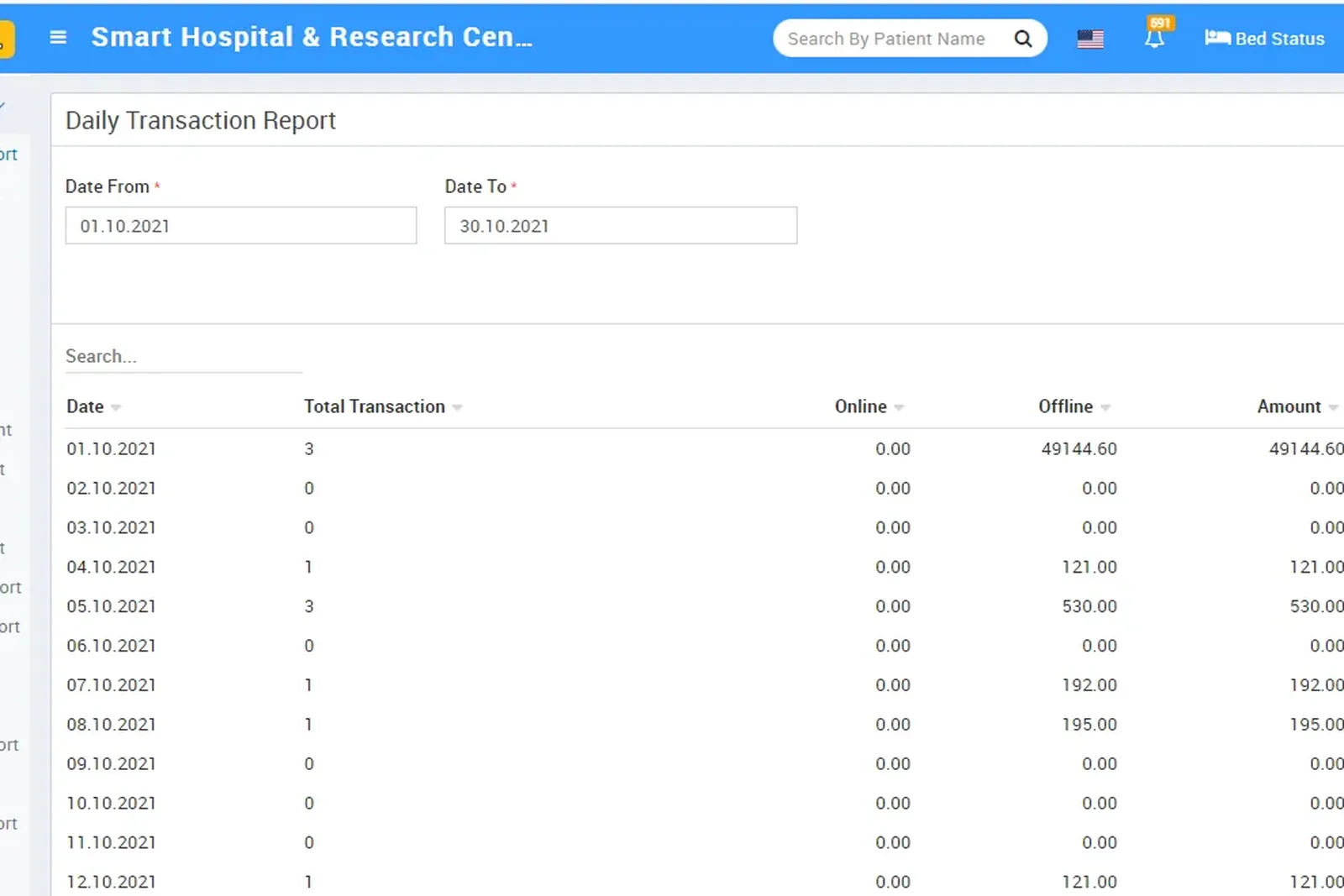Sort by Date column
1344x896 pixels.
(94, 406)
